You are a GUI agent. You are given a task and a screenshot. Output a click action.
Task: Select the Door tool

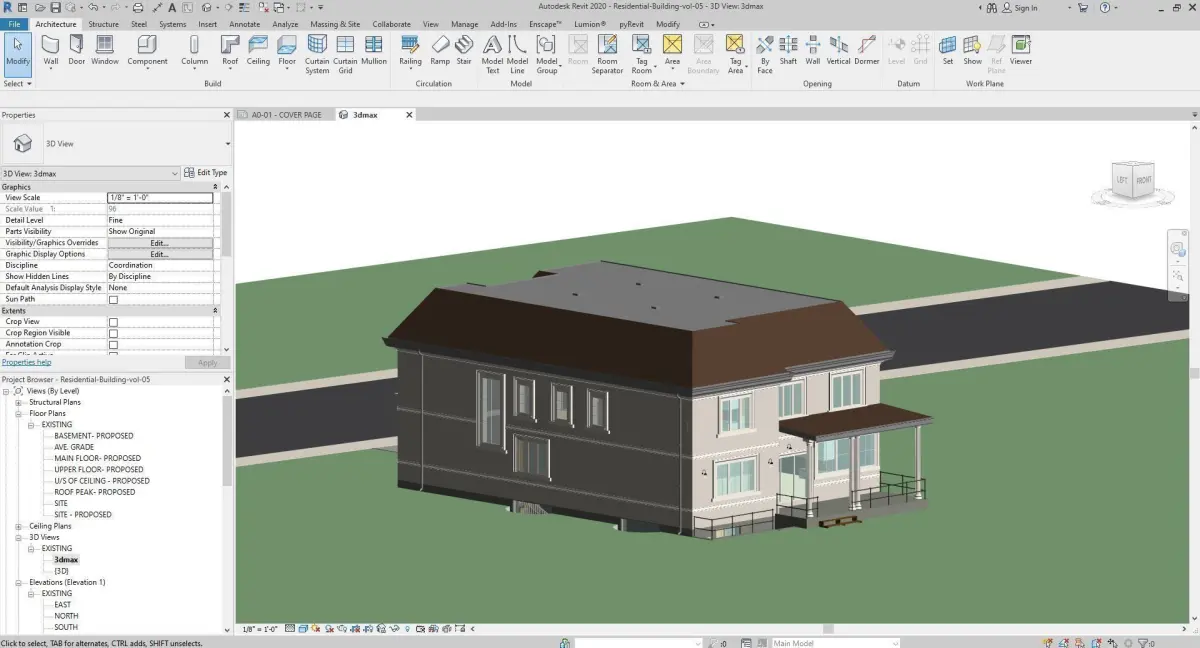point(77,50)
